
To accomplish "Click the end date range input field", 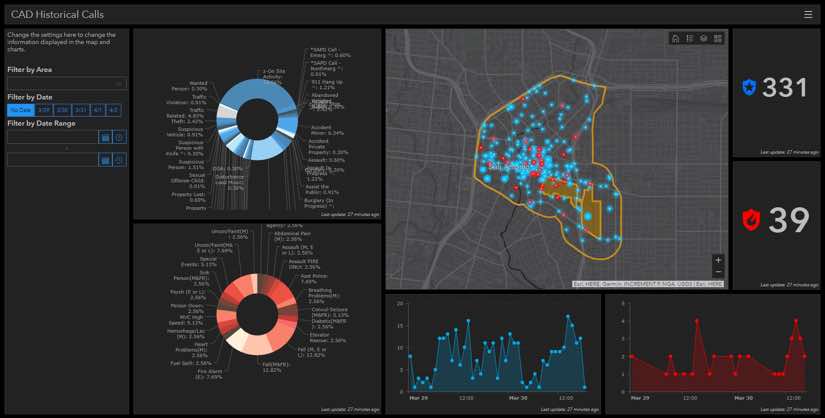I will click(53, 160).
